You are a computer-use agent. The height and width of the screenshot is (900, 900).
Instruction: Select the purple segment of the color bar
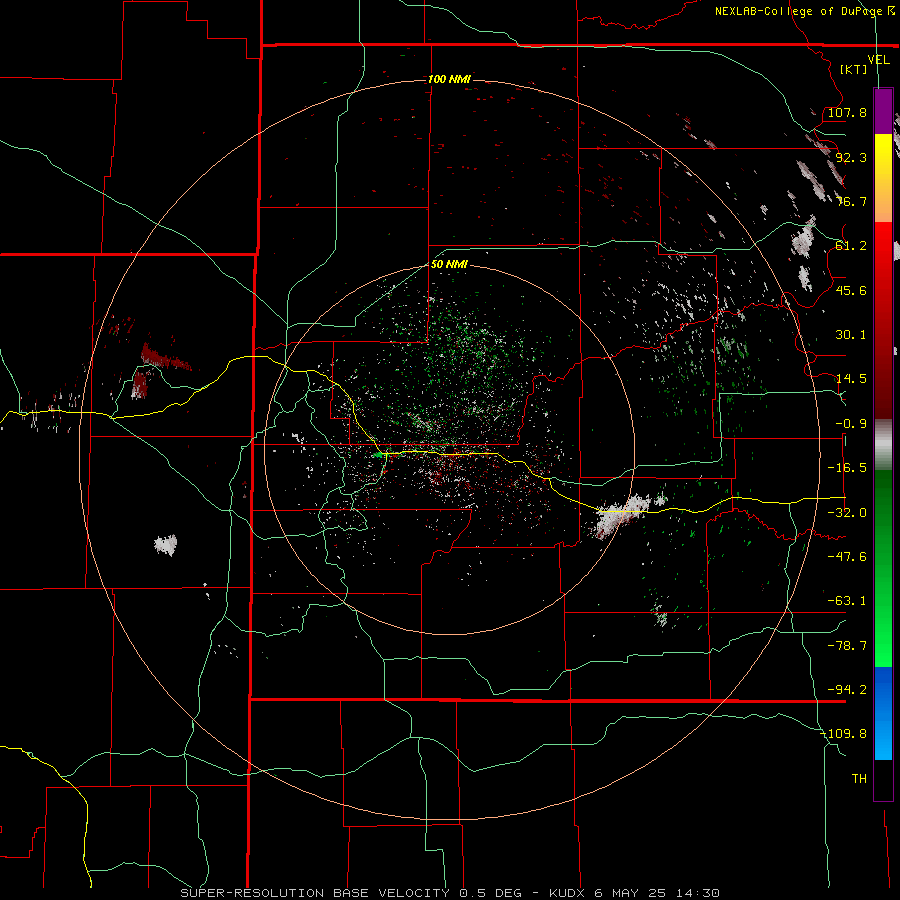(883, 111)
